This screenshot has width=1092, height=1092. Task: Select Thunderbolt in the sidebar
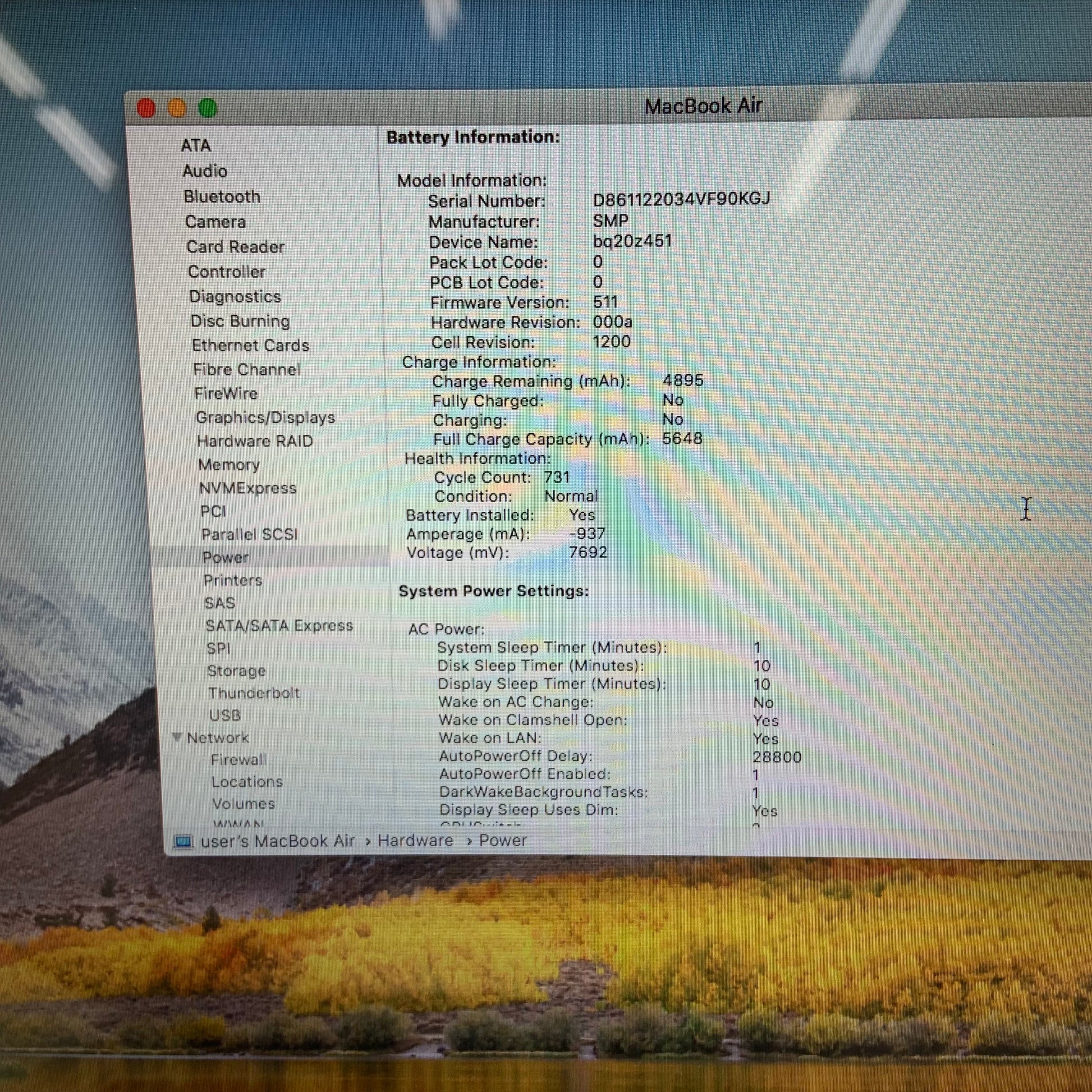254,693
